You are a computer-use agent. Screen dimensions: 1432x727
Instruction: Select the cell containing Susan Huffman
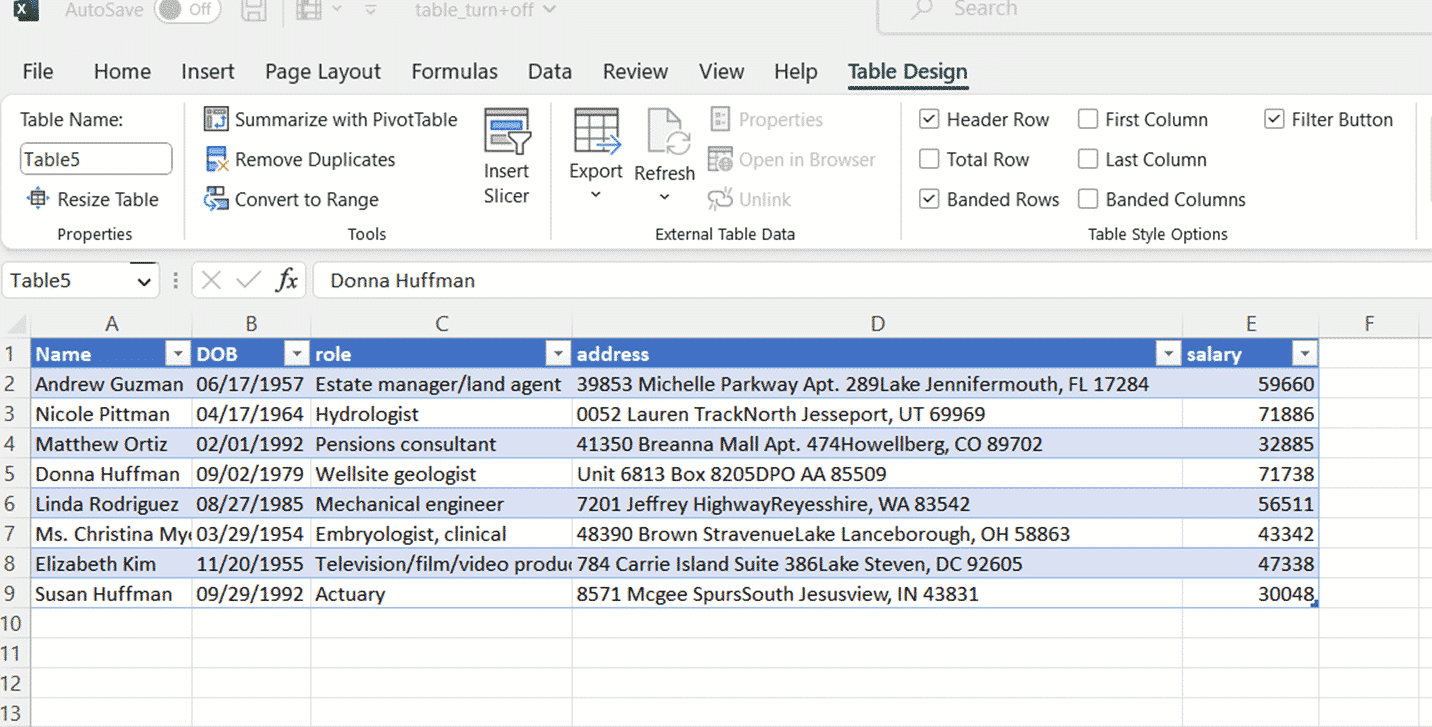click(112, 594)
